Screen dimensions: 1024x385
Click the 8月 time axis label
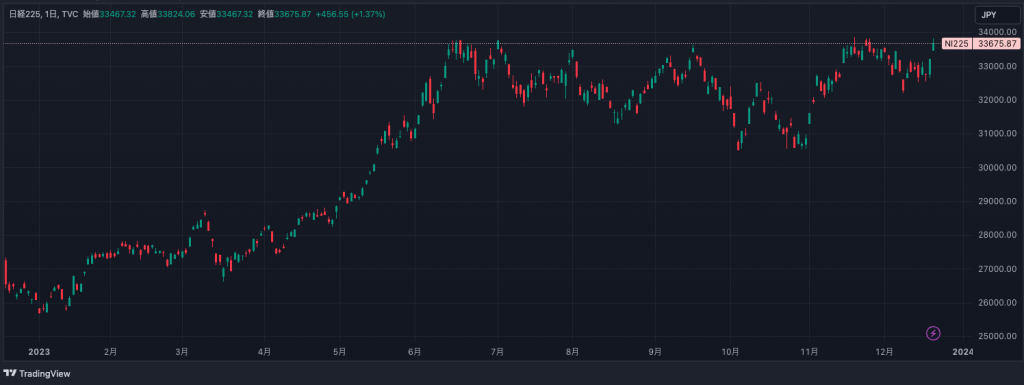[572, 352]
